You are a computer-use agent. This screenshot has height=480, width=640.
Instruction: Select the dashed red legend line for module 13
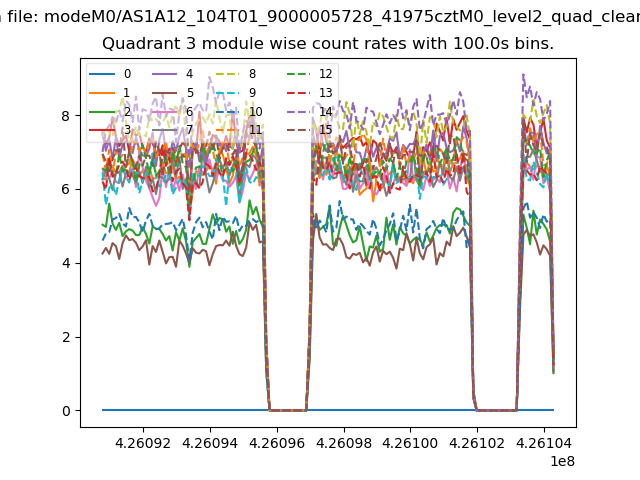pyautogui.click(x=298, y=93)
